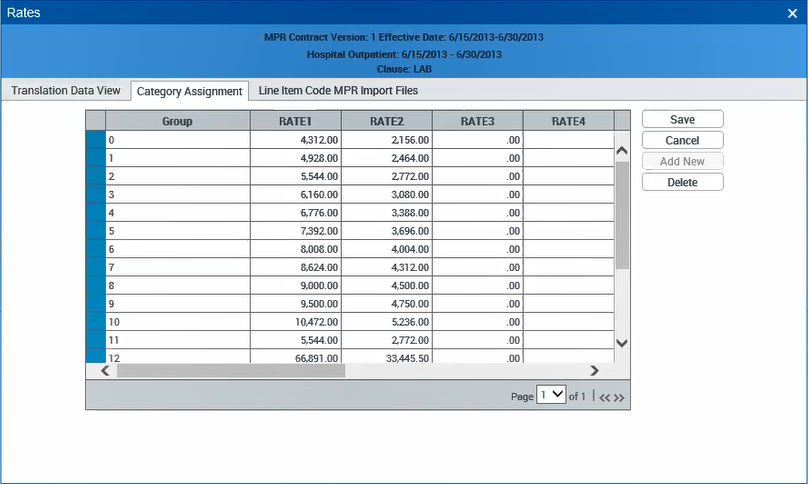Click RATE1 cell 6,160.00
This screenshot has width=808, height=484.
point(296,194)
